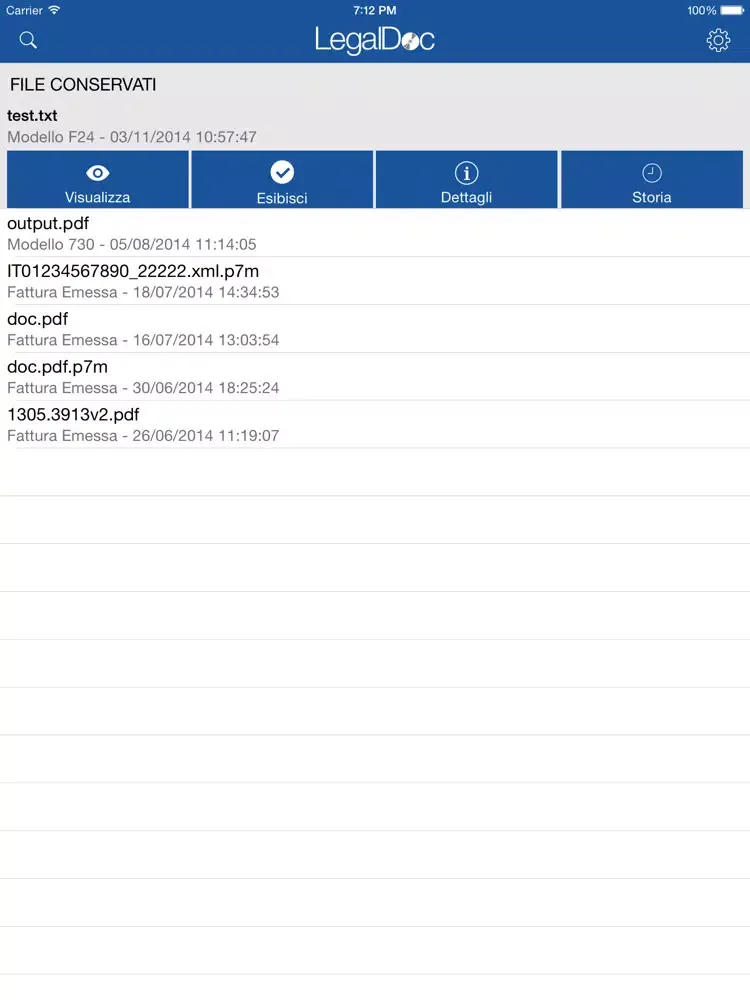Tap the first empty row below 1305.3913v2.pdf
The height and width of the screenshot is (1000, 750).
coord(375,472)
